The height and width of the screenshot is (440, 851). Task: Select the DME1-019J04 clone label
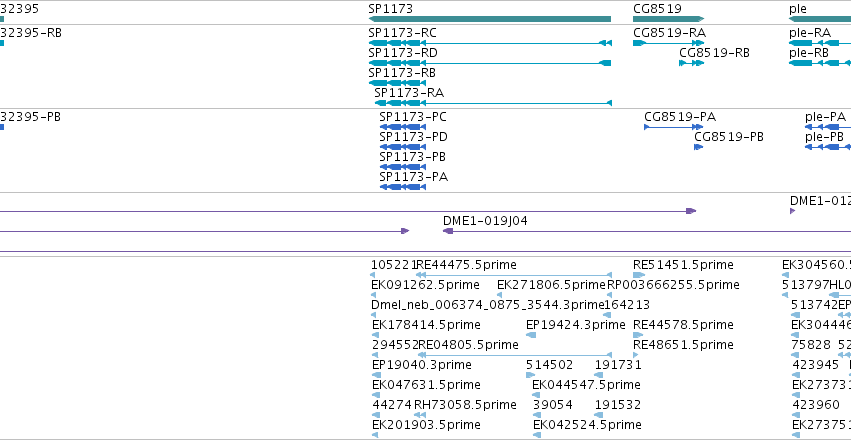point(485,221)
